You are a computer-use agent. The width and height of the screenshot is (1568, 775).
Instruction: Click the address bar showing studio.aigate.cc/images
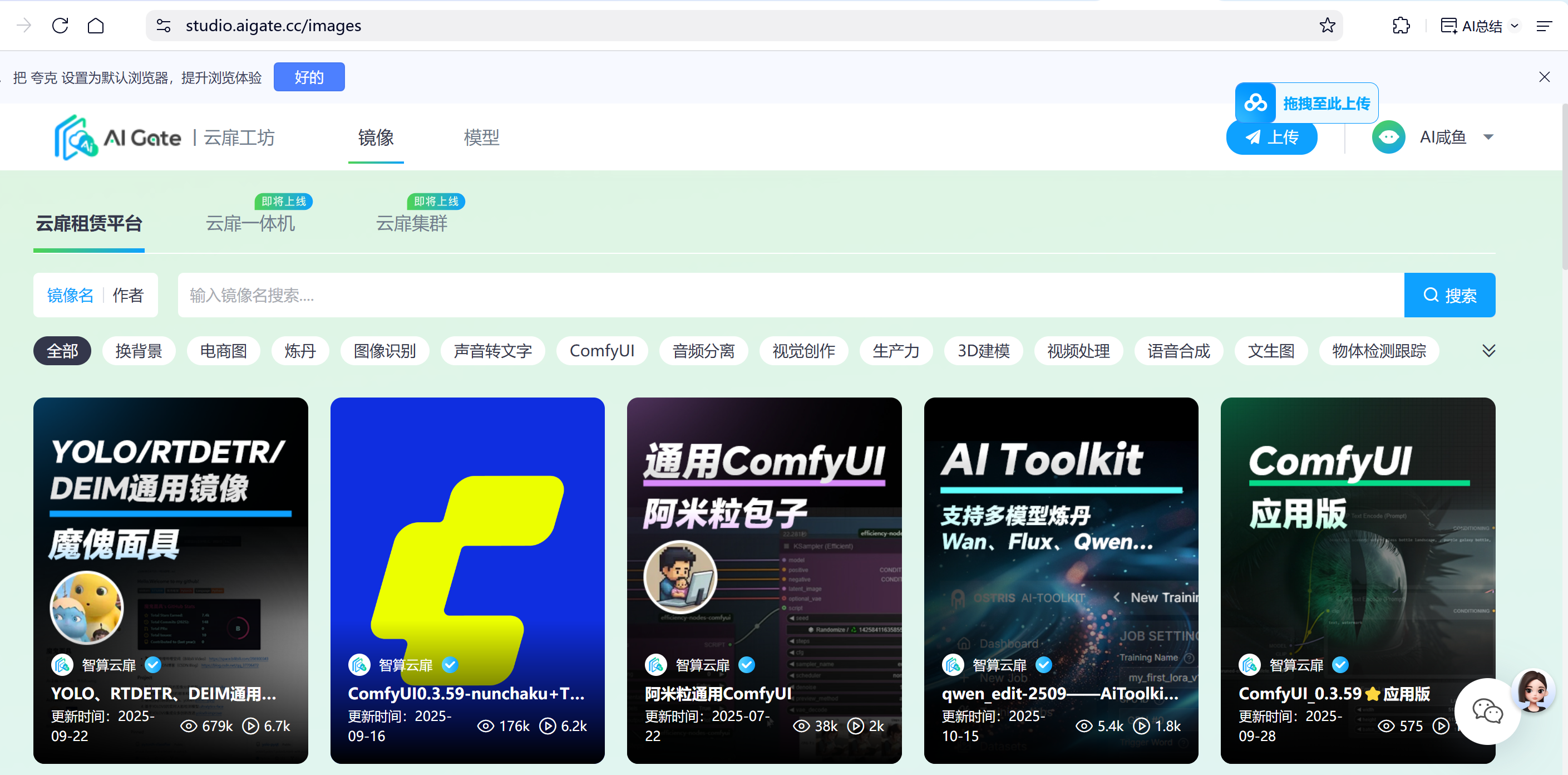[x=744, y=26]
